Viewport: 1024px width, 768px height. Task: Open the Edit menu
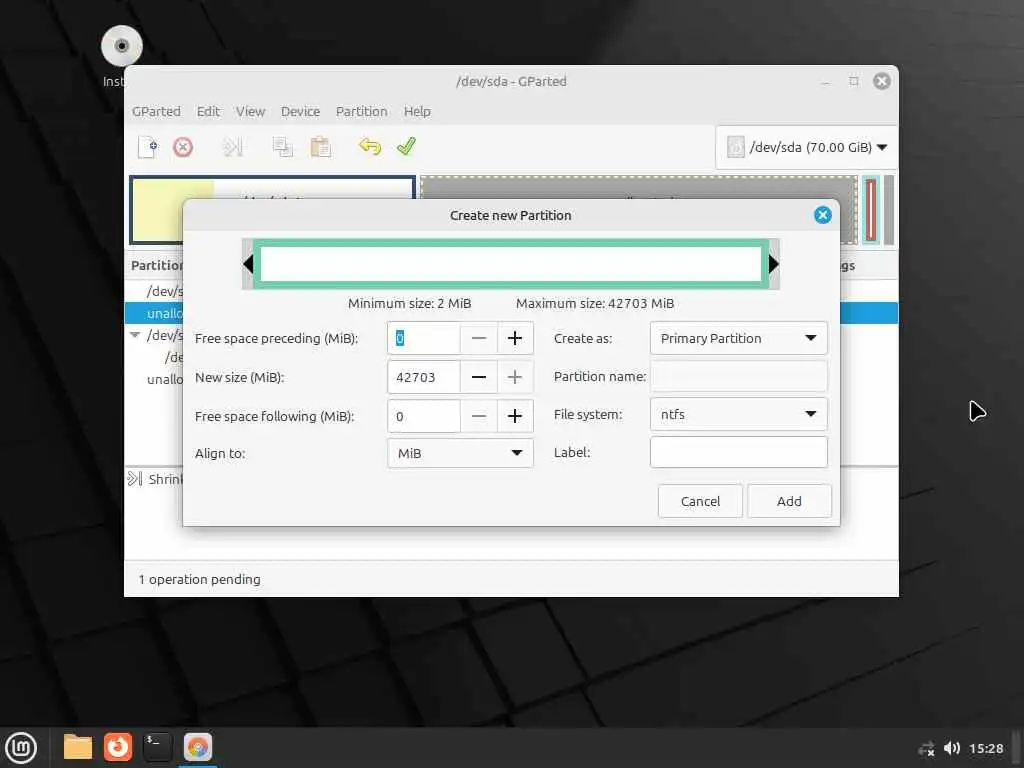208,111
